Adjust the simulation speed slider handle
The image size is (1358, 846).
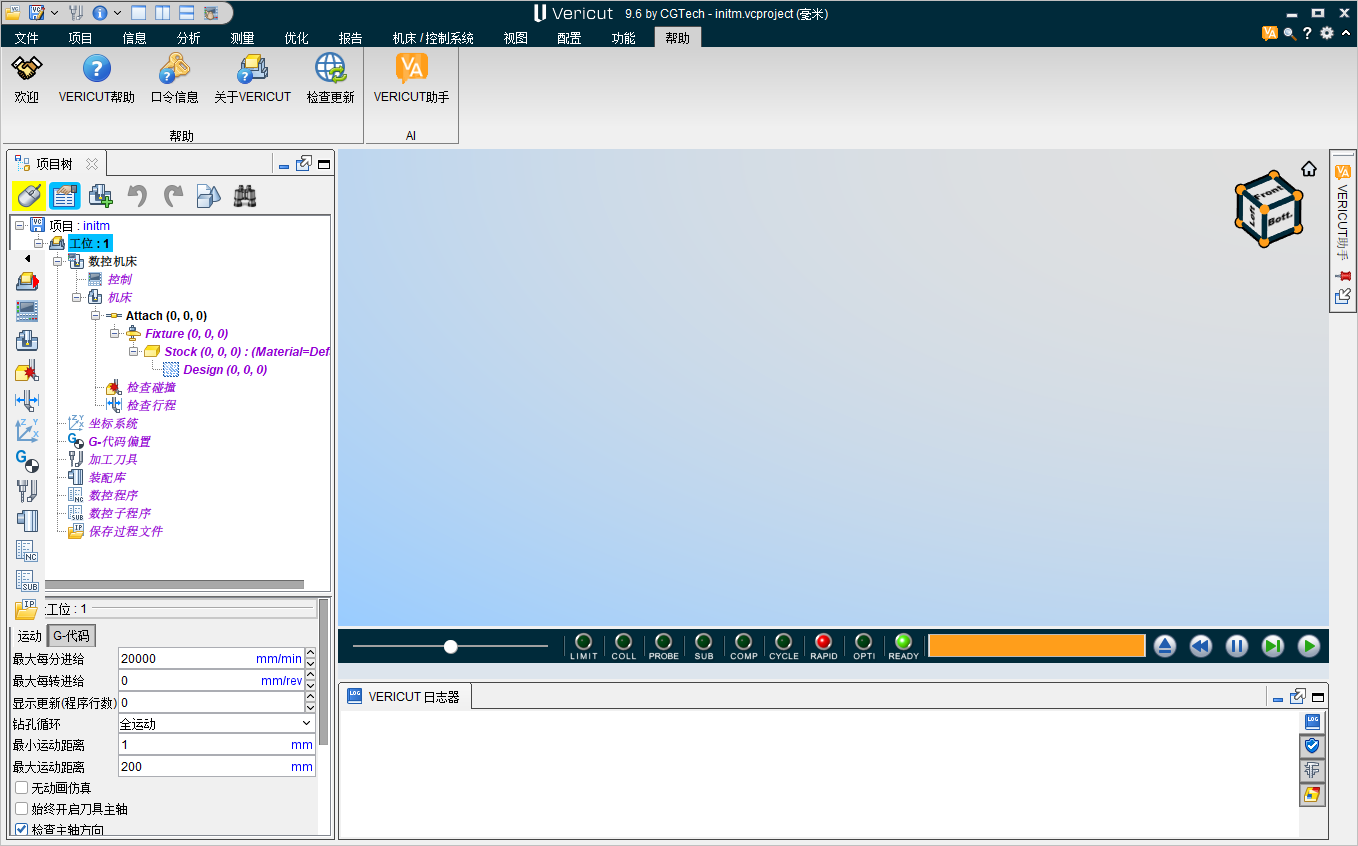coord(451,647)
